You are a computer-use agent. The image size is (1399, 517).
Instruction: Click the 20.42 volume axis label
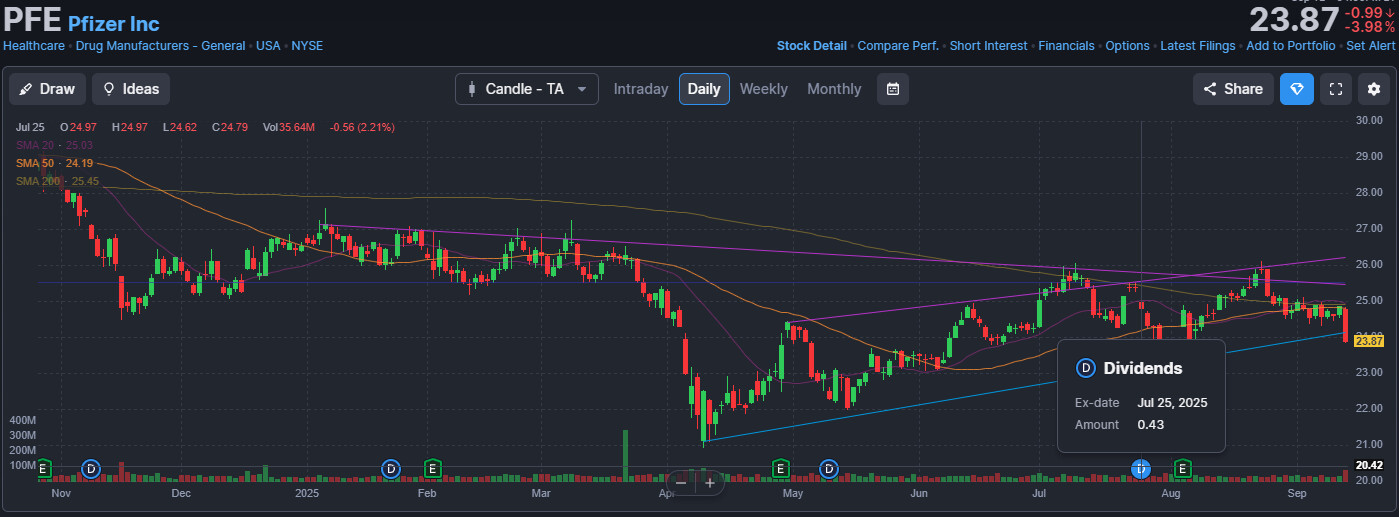(1367, 465)
